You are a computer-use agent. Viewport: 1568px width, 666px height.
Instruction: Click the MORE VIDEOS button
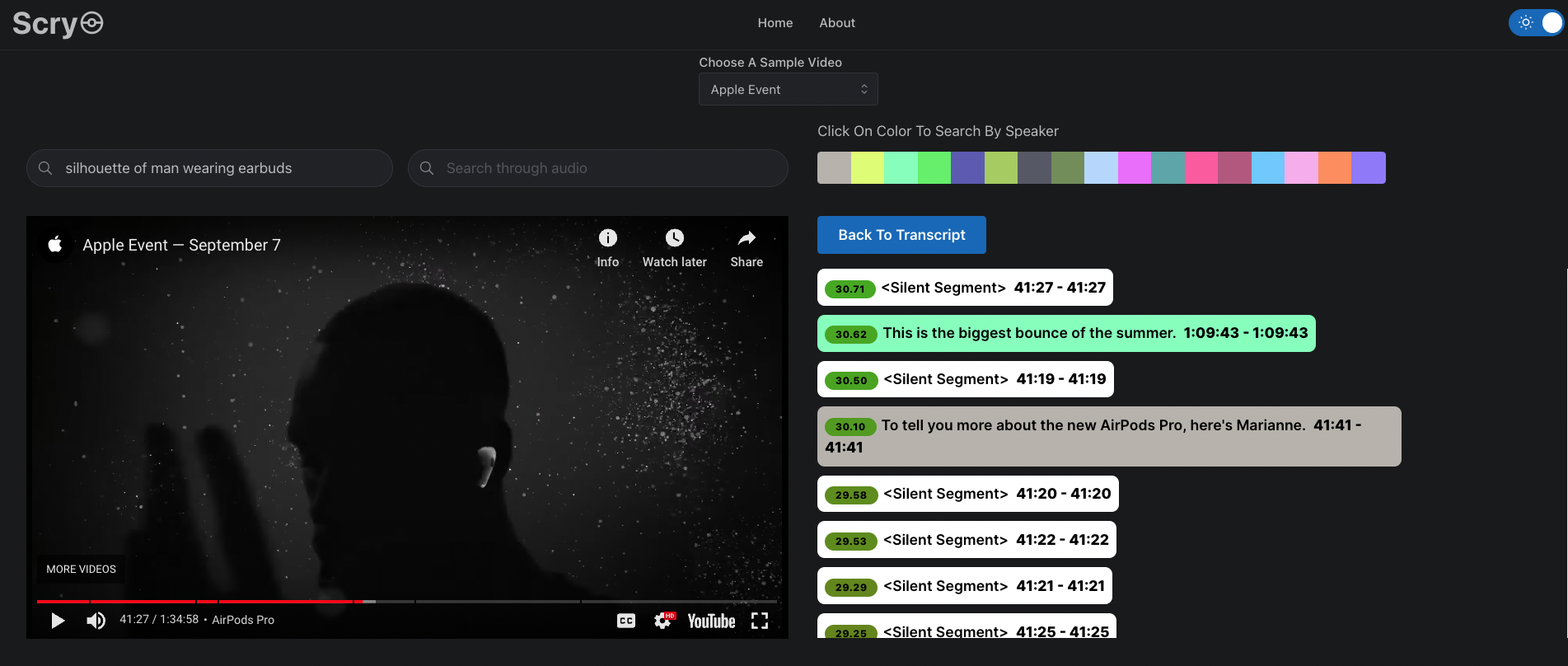[x=81, y=569]
